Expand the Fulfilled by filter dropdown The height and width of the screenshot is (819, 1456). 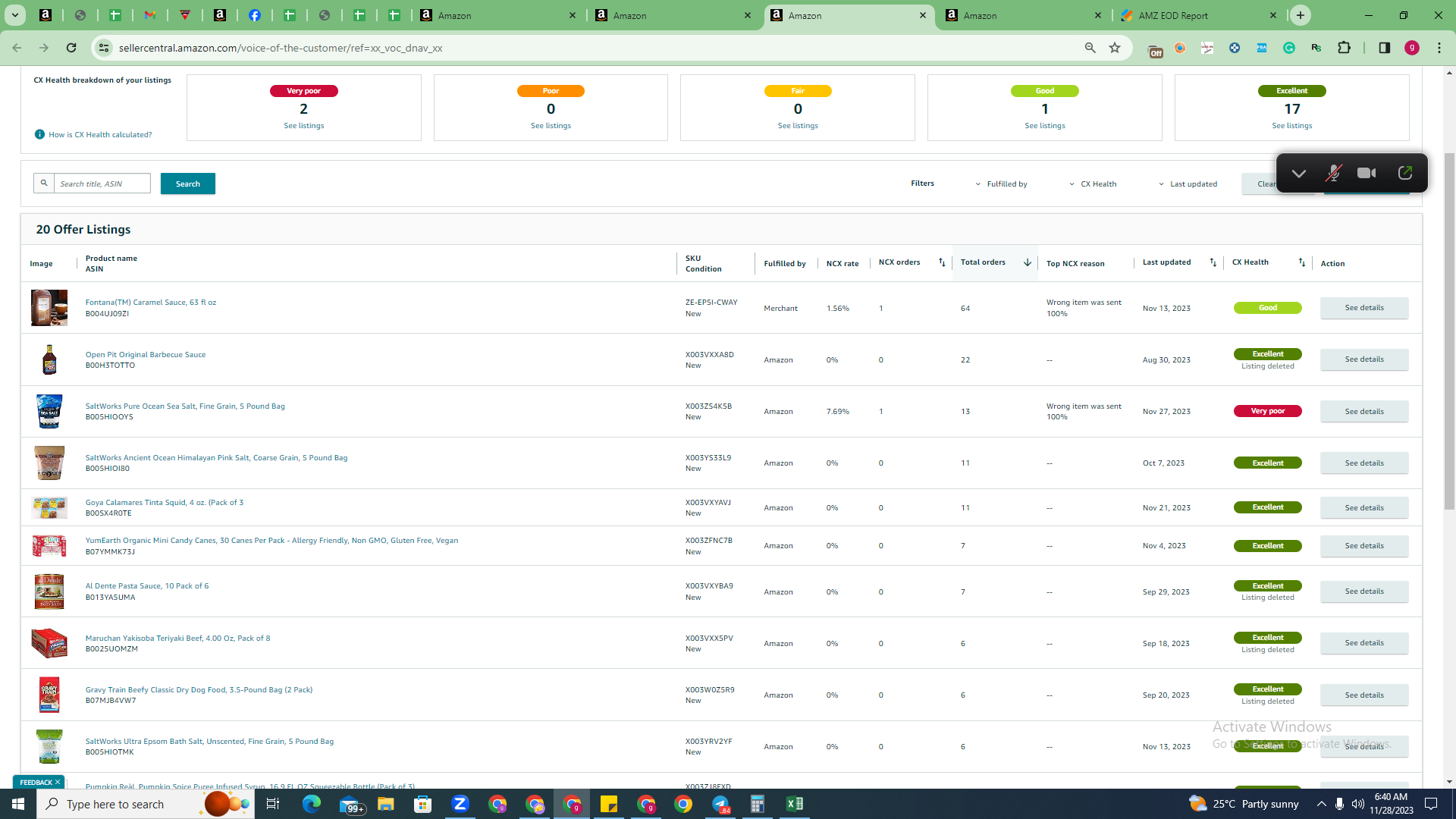pyautogui.click(x=1001, y=184)
